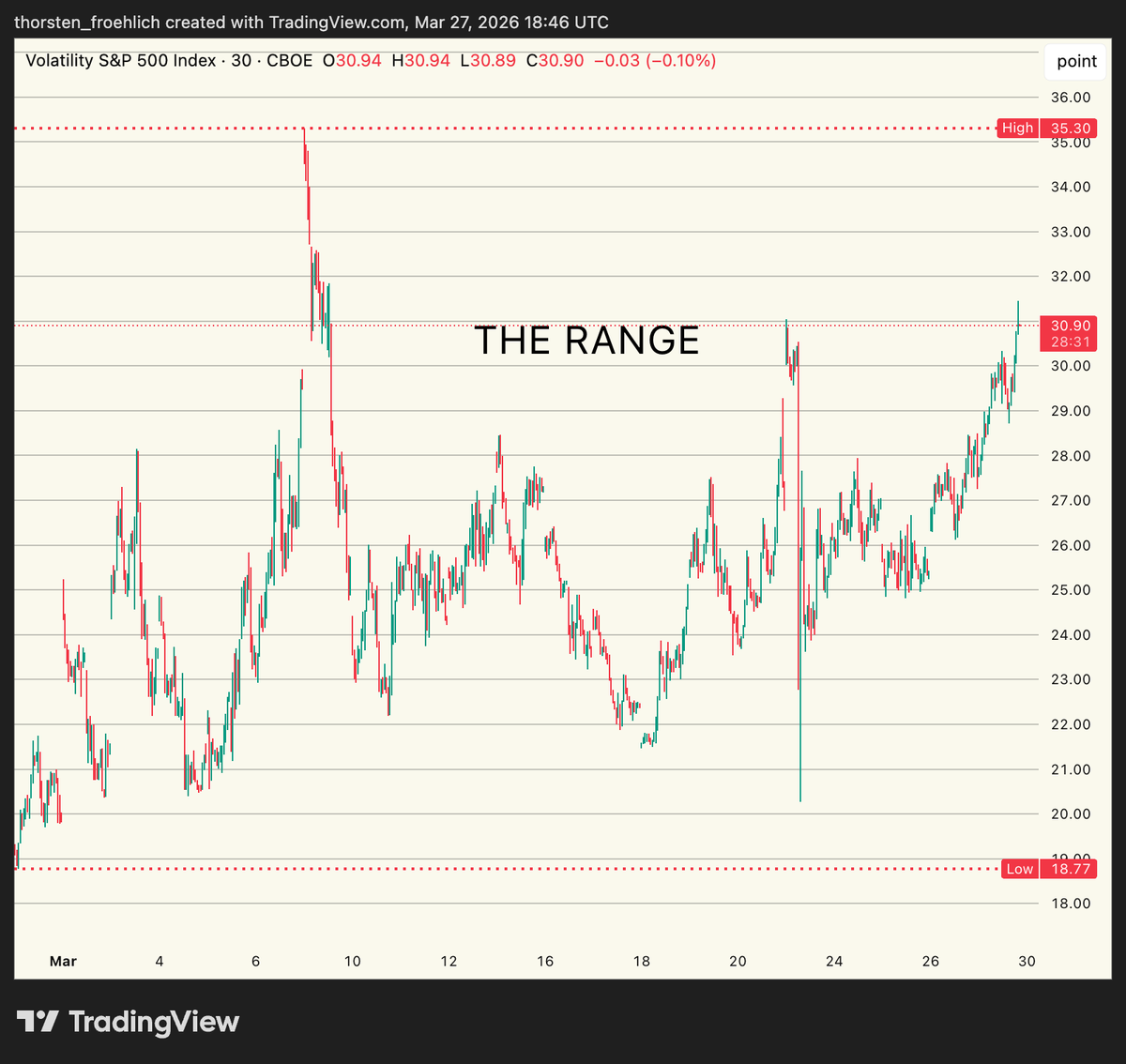Click price axis label 27.00
Viewport: 1126px width, 1064px height.
pos(1071,500)
